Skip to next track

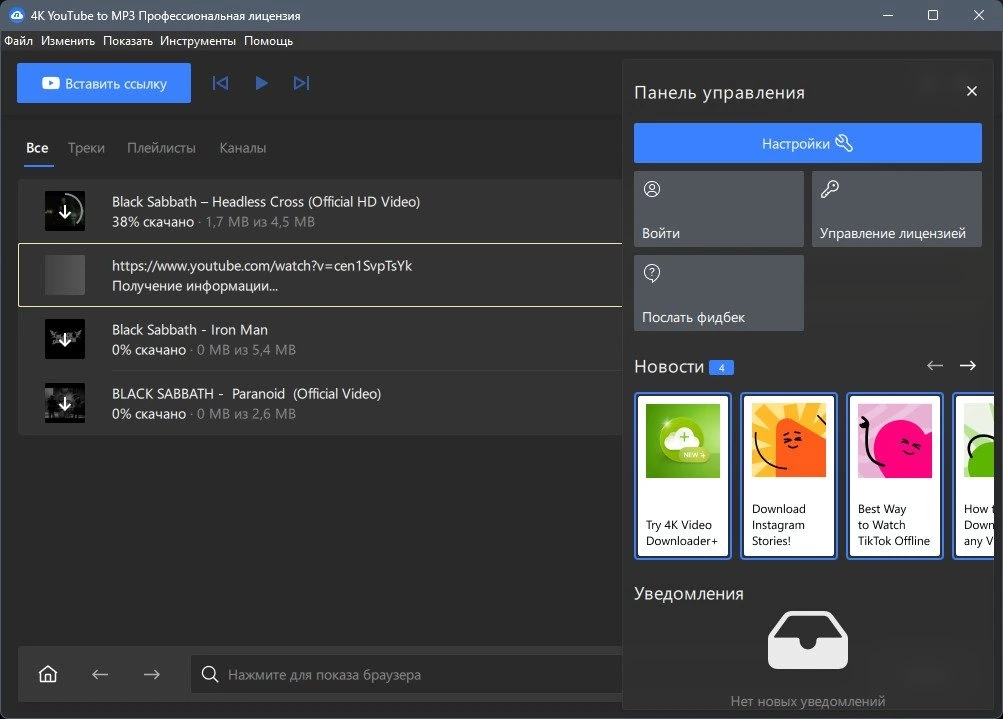pos(301,83)
